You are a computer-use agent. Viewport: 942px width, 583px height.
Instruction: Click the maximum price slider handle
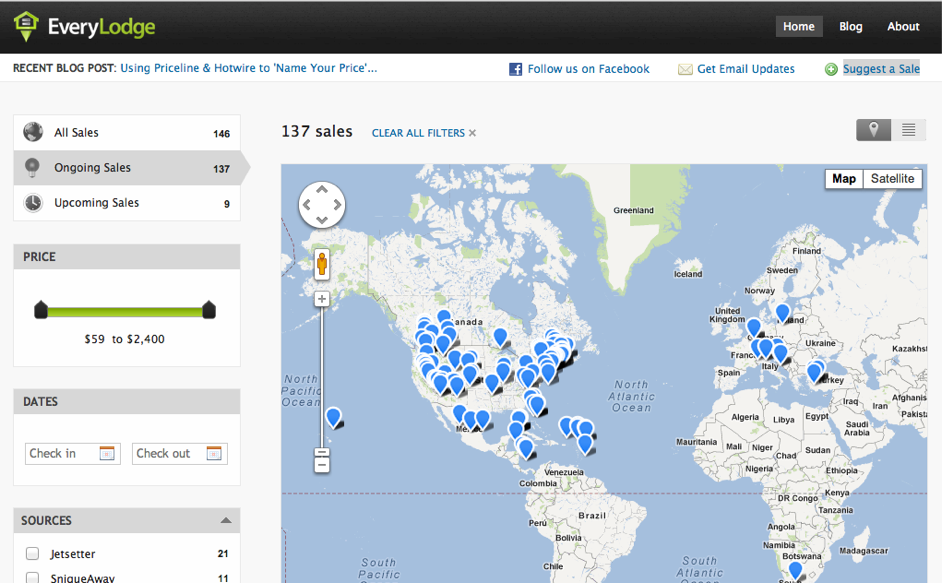209,310
